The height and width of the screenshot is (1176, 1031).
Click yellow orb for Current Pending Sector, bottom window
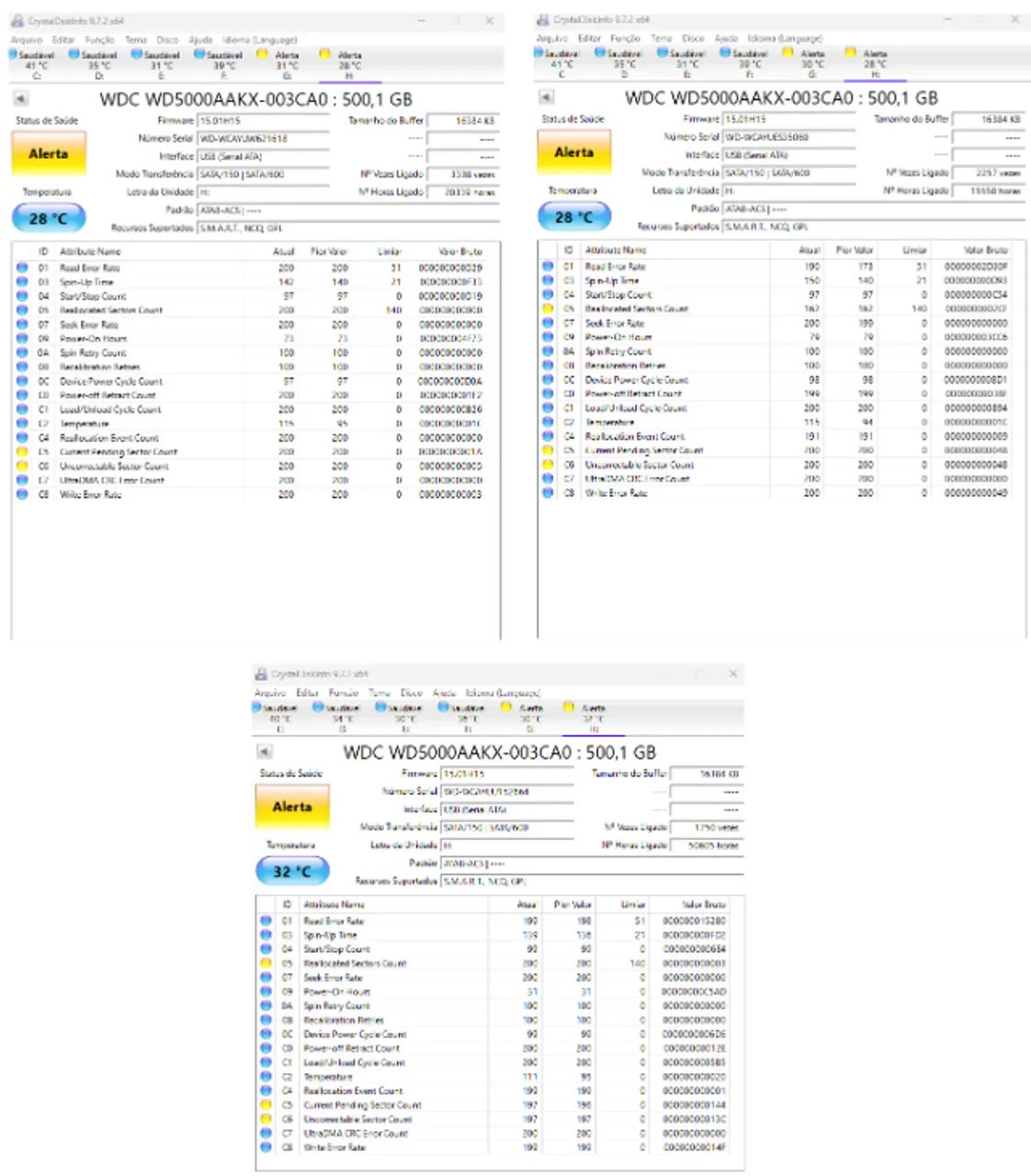[266, 1104]
